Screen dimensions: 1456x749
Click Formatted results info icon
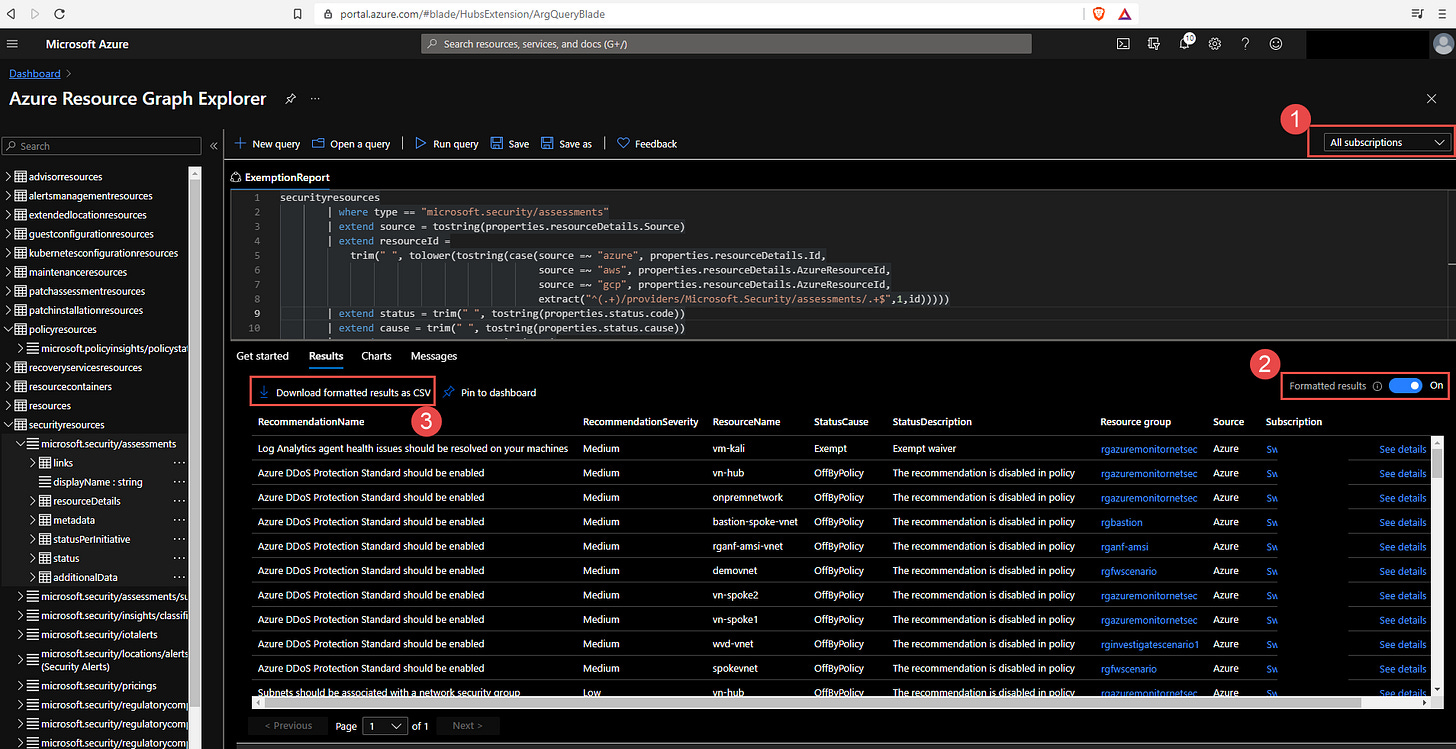1377,386
